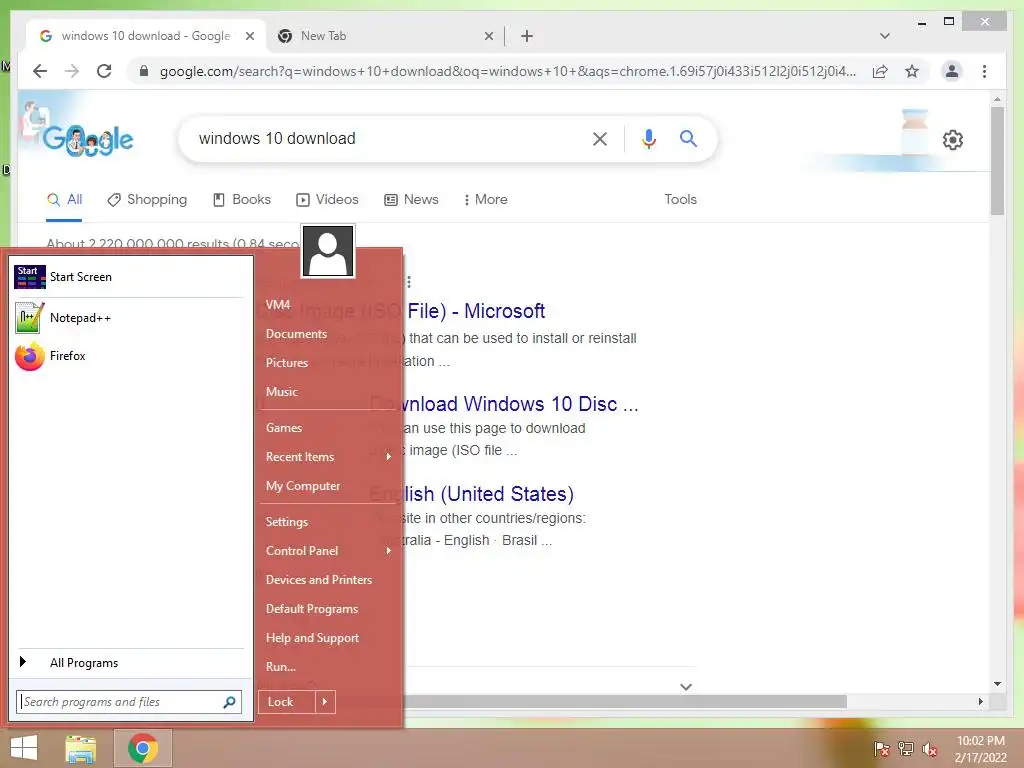Click the network tray icon
This screenshot has width=1024, height=768.
click(906, 749)
